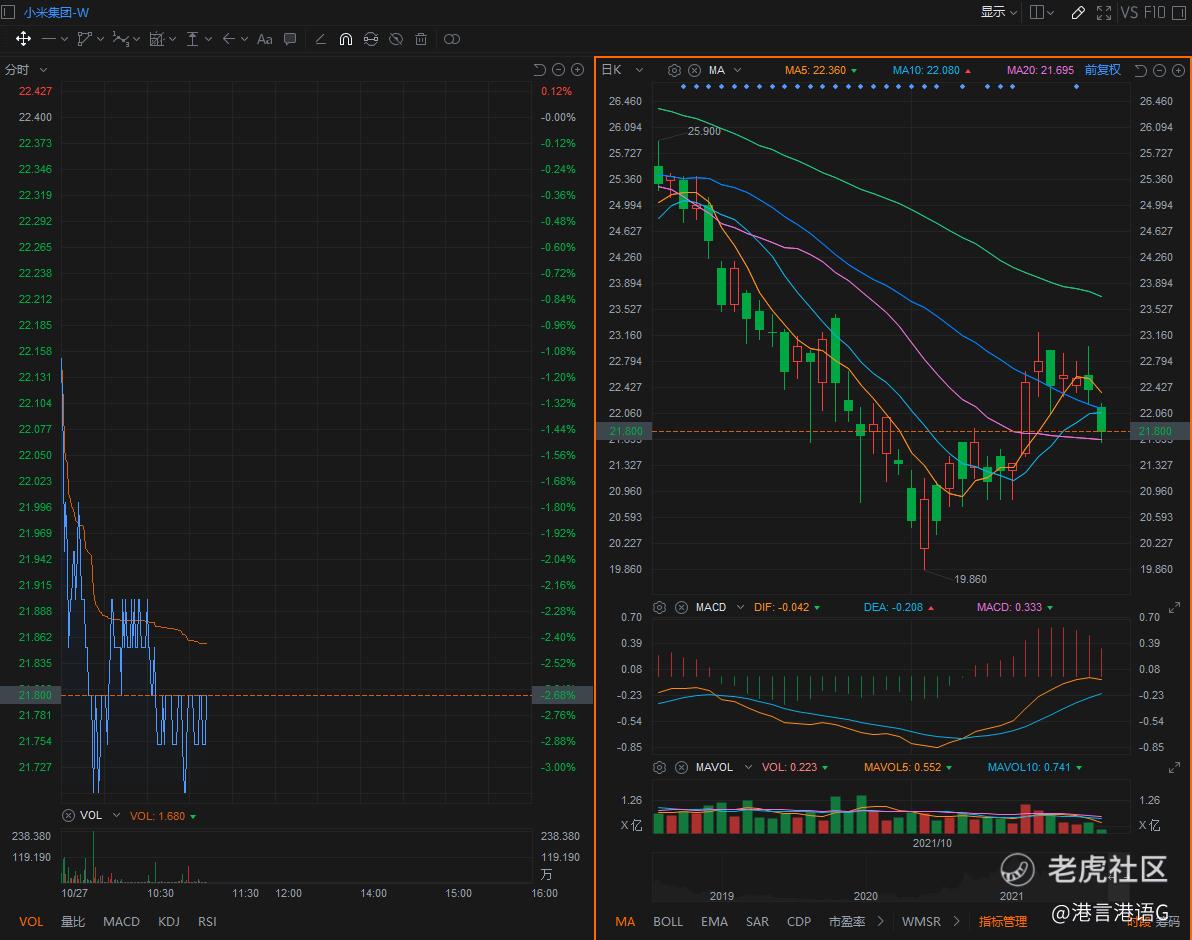Open MACD indicator settings gear

[x=660, y=607]
